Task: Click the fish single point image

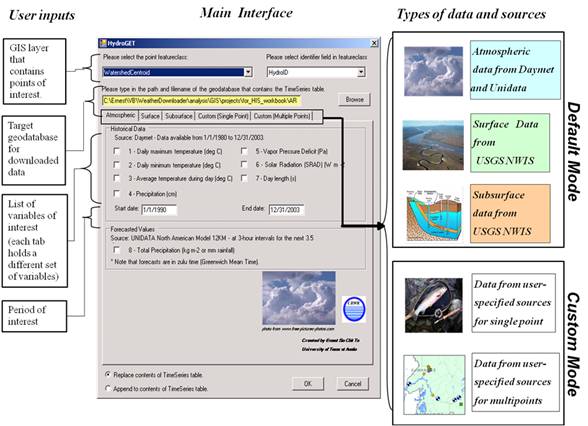Action: tap(434, 305)
